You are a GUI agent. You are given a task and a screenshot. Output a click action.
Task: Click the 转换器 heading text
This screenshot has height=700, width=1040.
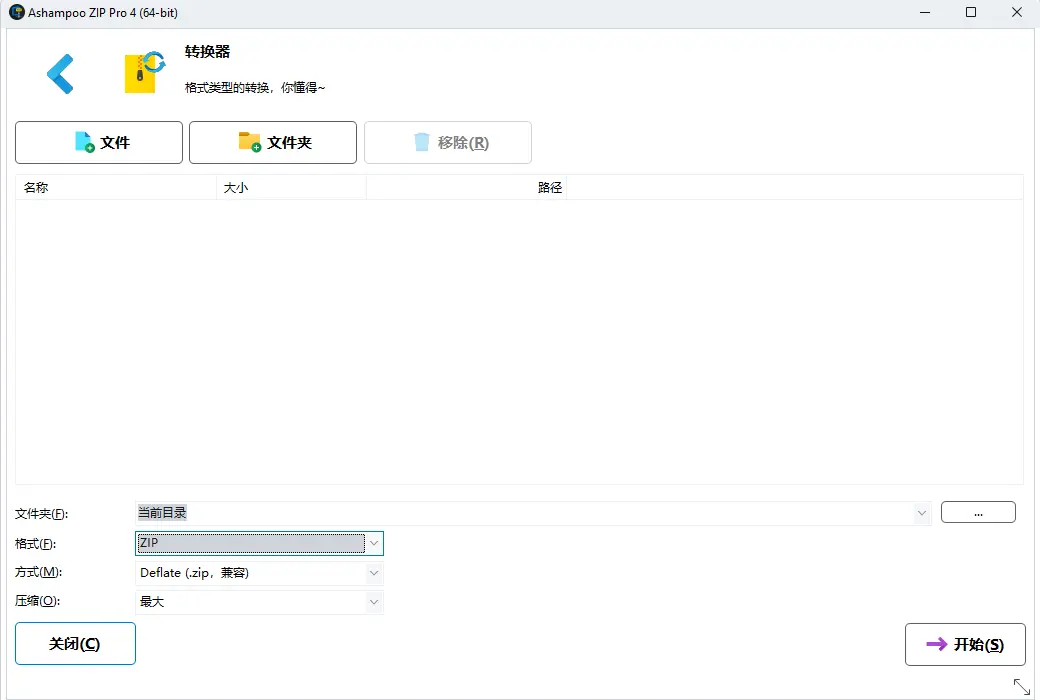[208, 52]
